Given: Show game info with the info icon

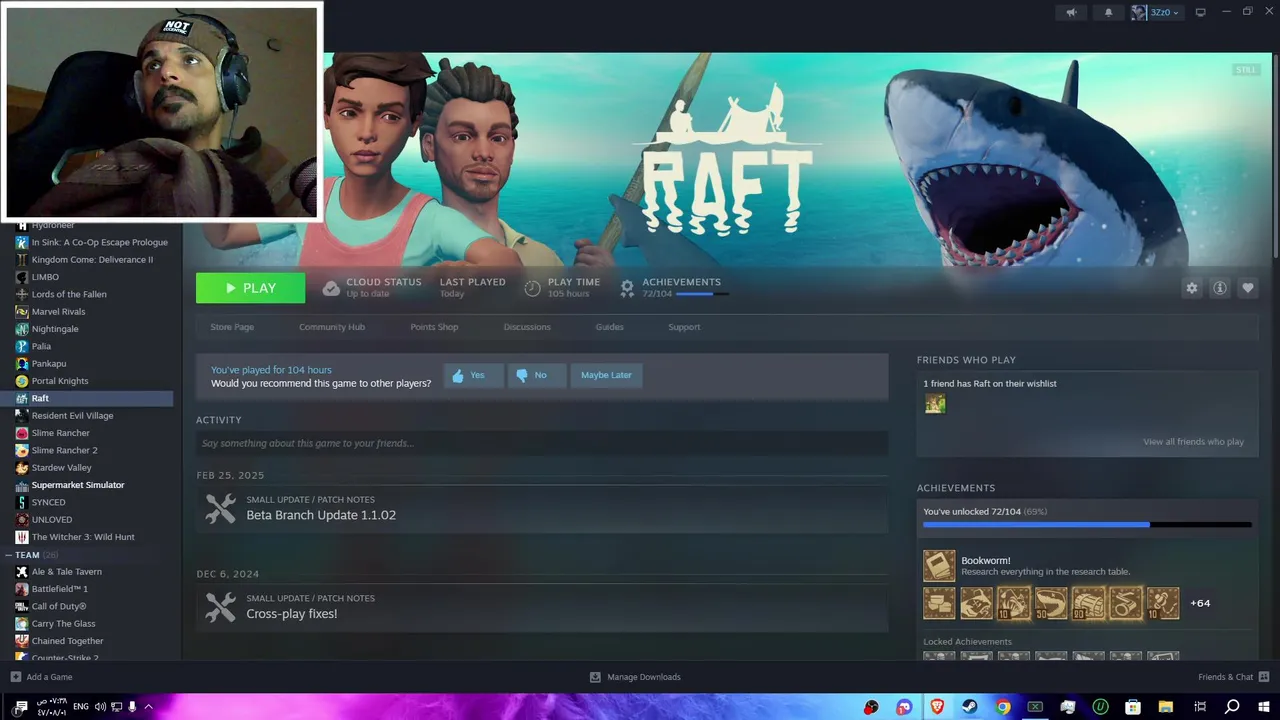Looking at the screenshot, I should pos(1220,288).
